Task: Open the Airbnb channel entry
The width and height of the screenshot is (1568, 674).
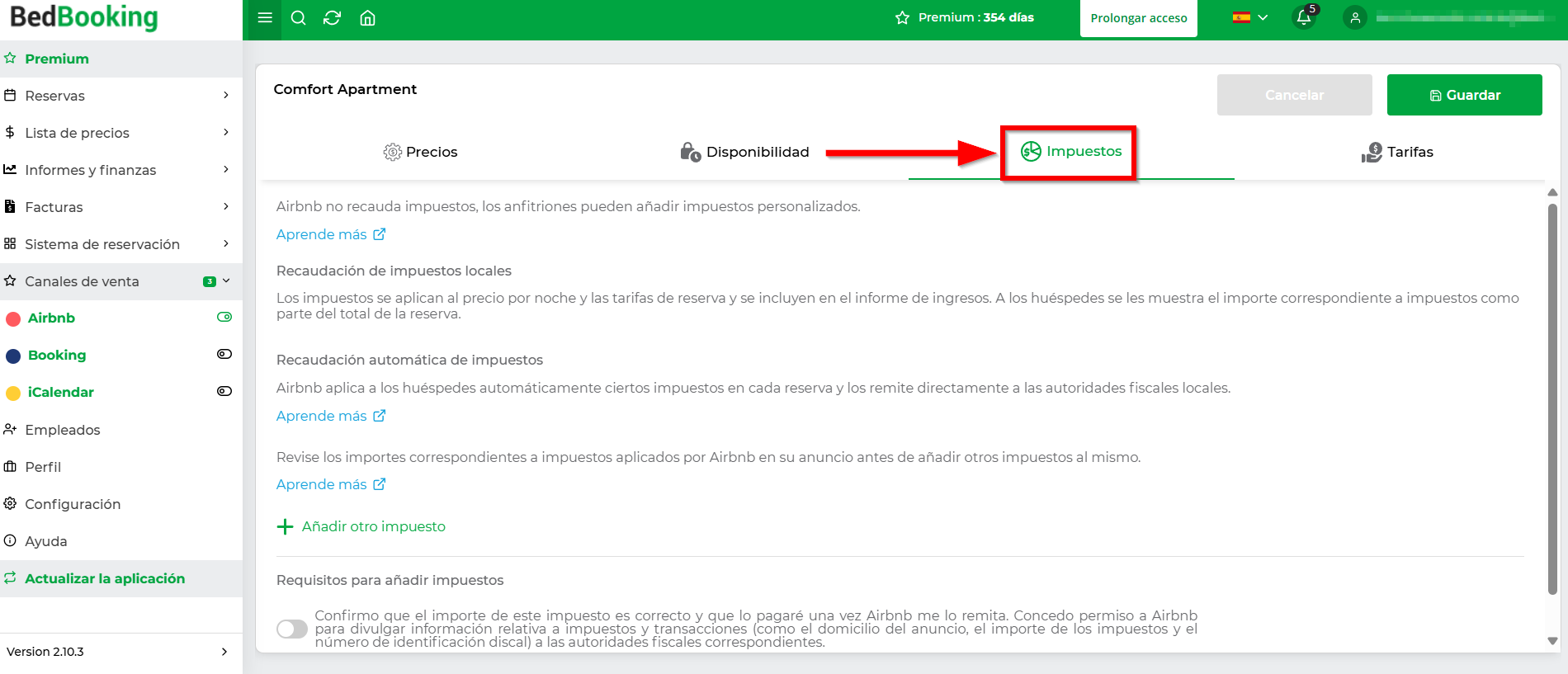Action: [x=51, y=318]
